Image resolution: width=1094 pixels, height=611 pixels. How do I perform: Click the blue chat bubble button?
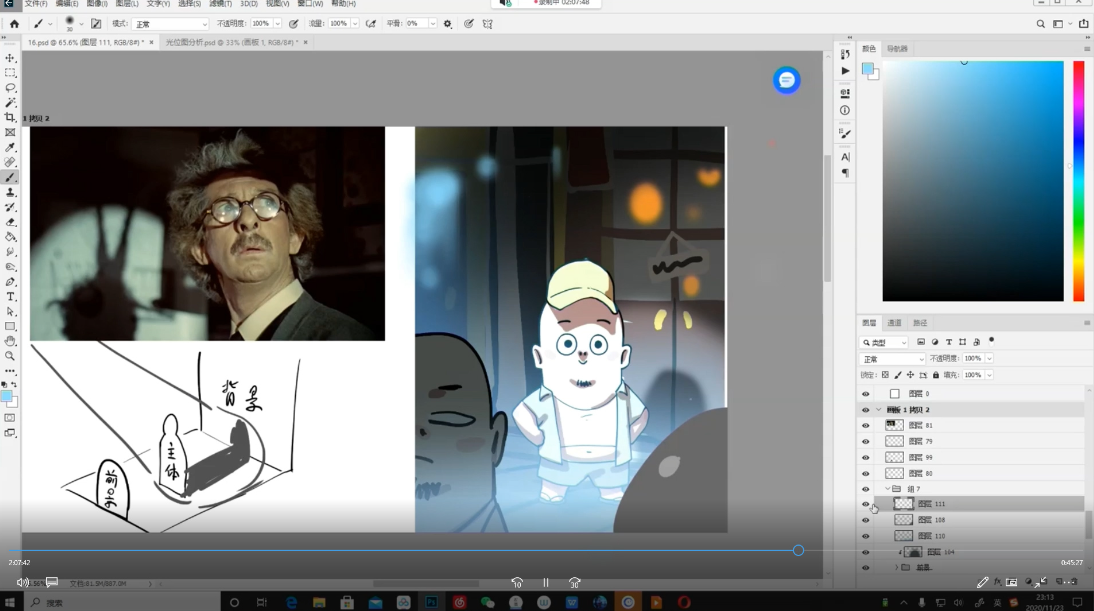click(x=786, y=80)
